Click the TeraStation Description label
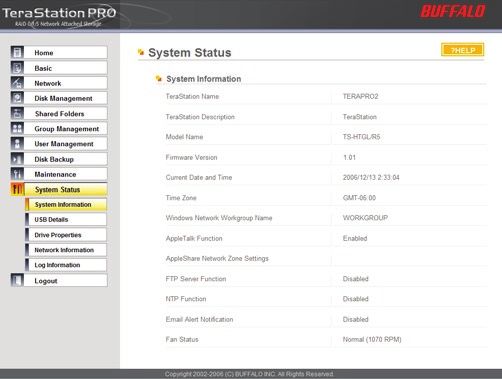Viewport: 502px width, 379px height. click(x=200, y=117)
